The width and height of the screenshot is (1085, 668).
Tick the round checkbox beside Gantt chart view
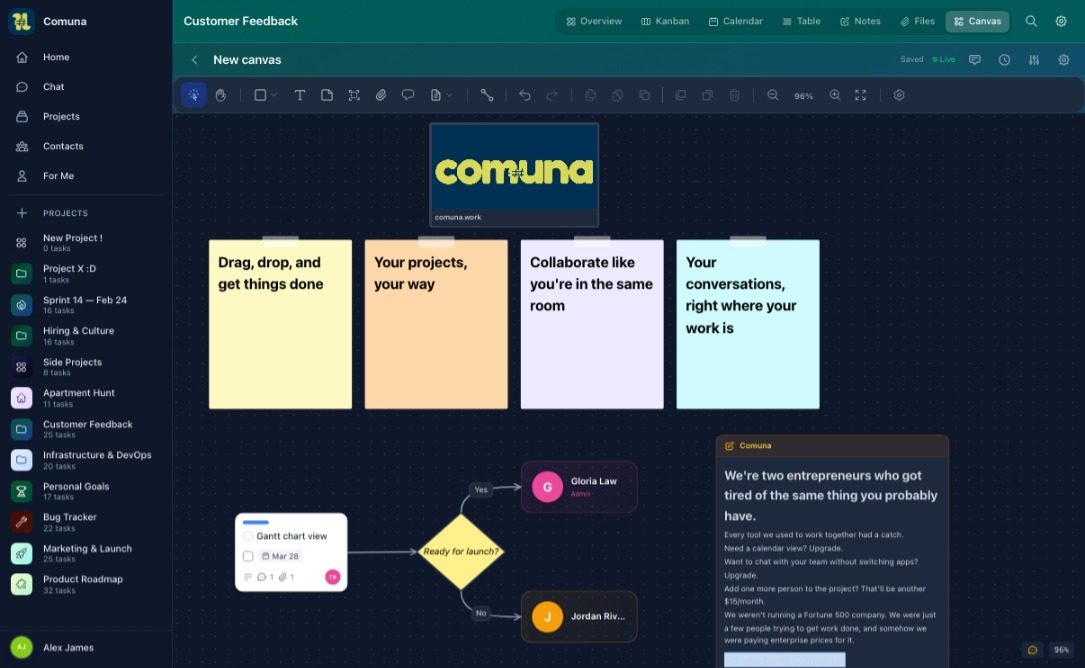click(x=248, y=536)
